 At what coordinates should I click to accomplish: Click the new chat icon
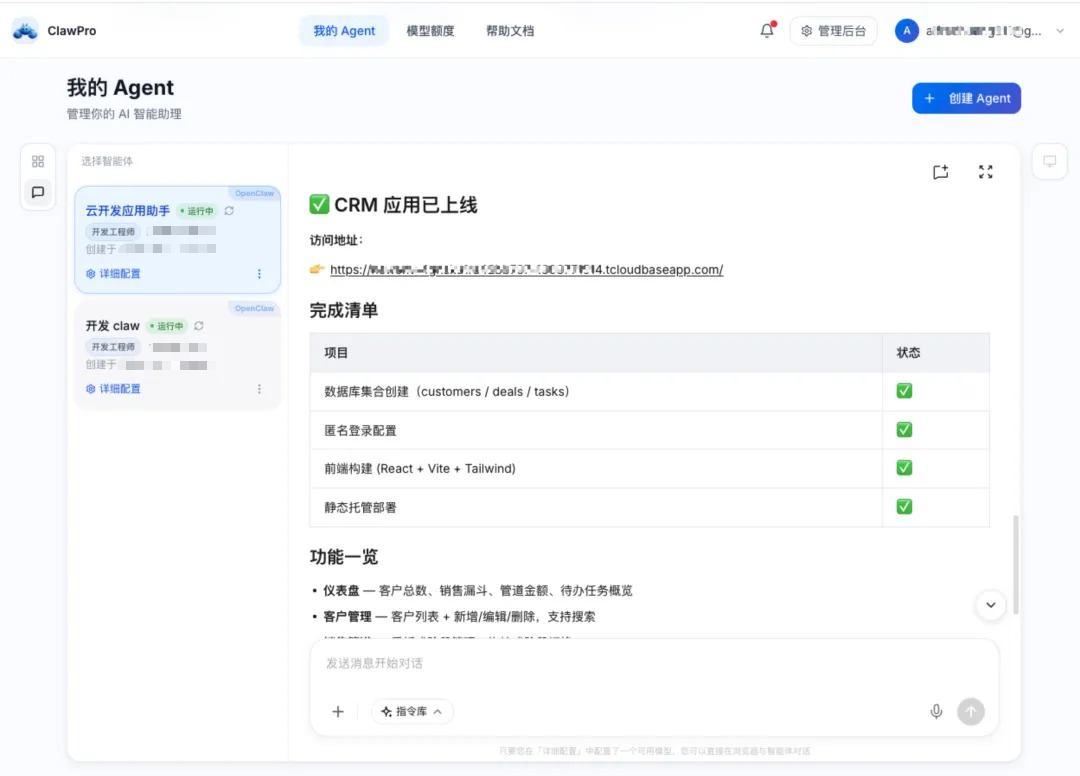[941, 172]
